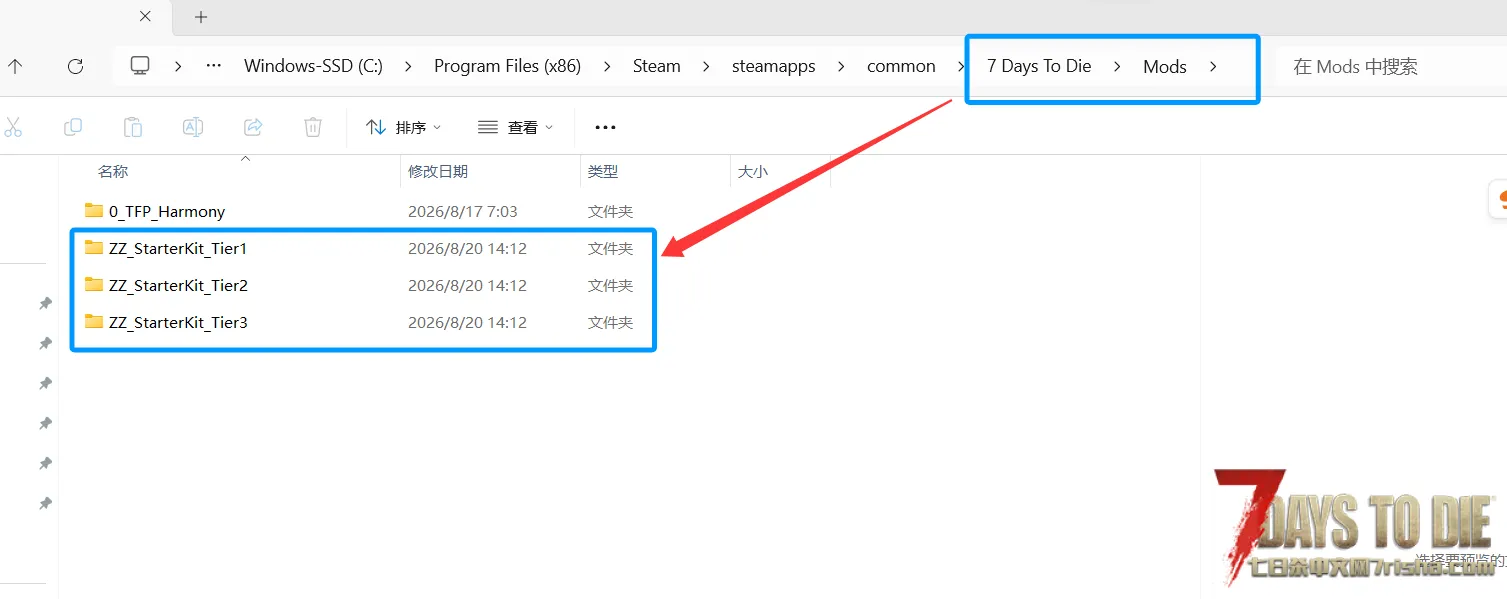1507x599 pixels.
Task: Click the Share toolbar icon
Action: click(x=253, y=127)
